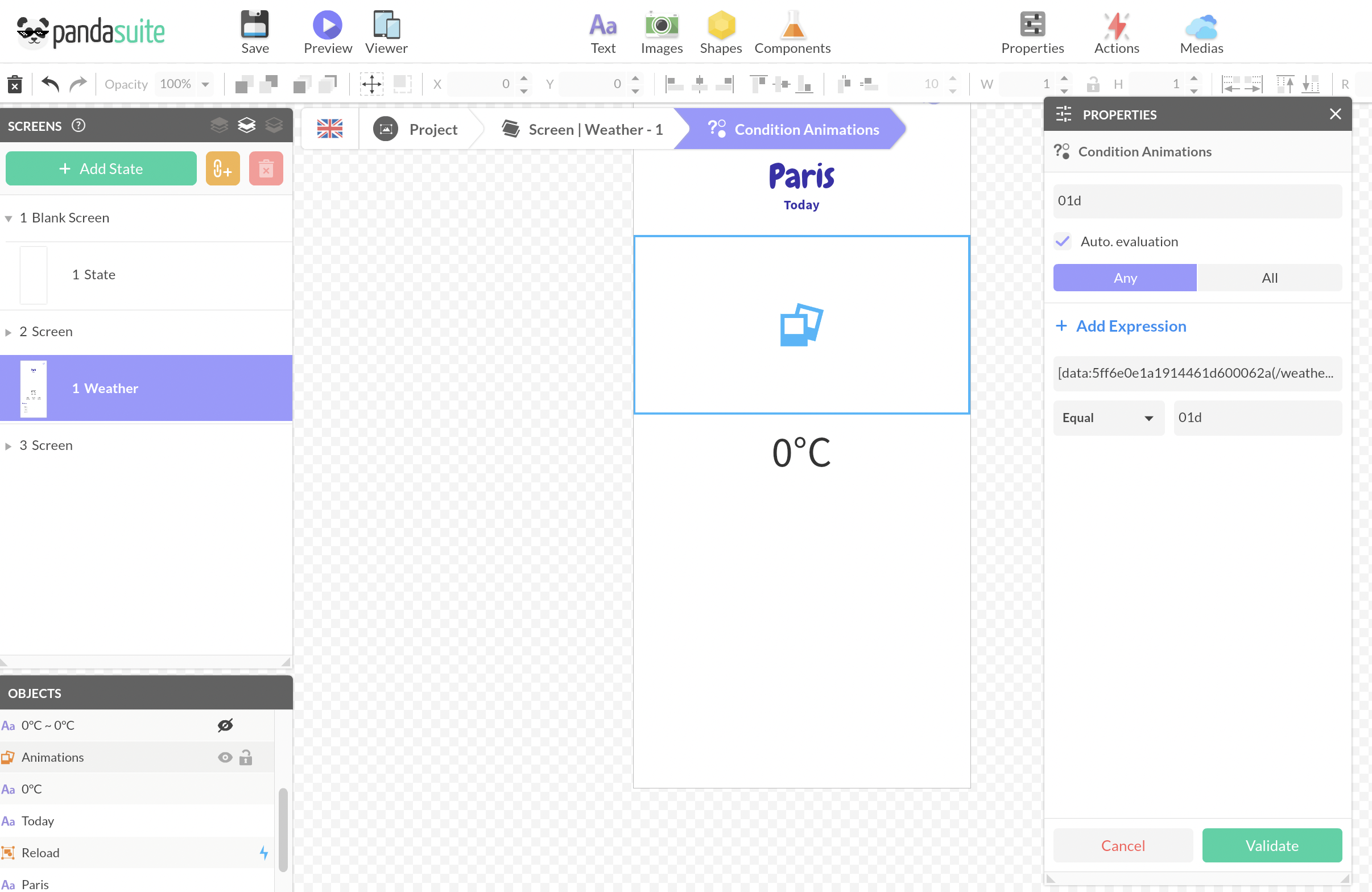Open the Components flask icon
This screenshot has width=1372, height=892.
click(792, 25)
